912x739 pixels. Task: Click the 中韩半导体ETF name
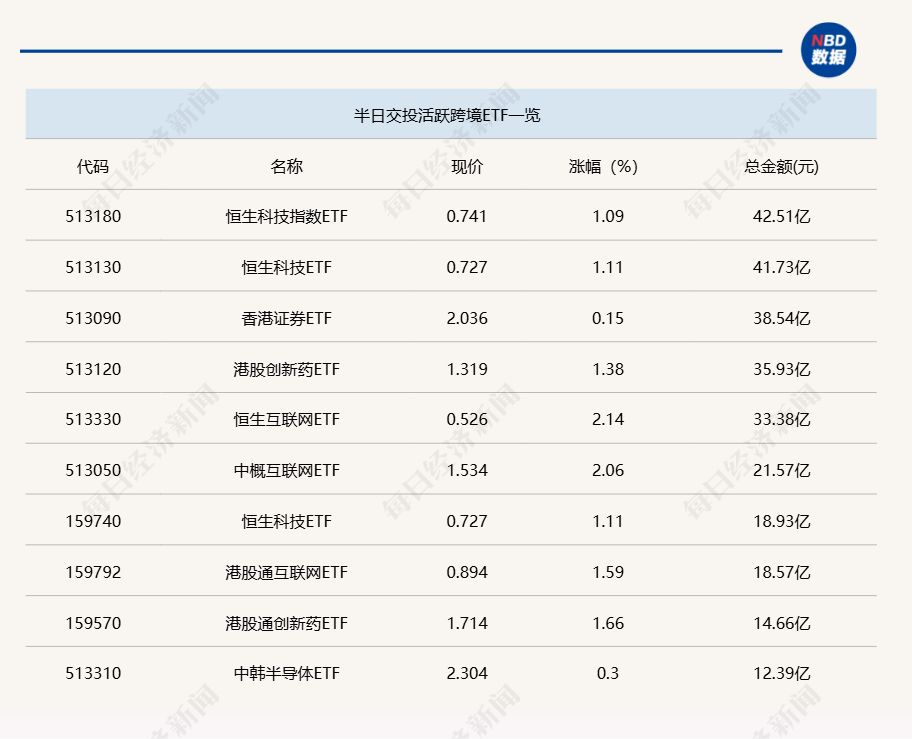286,674
